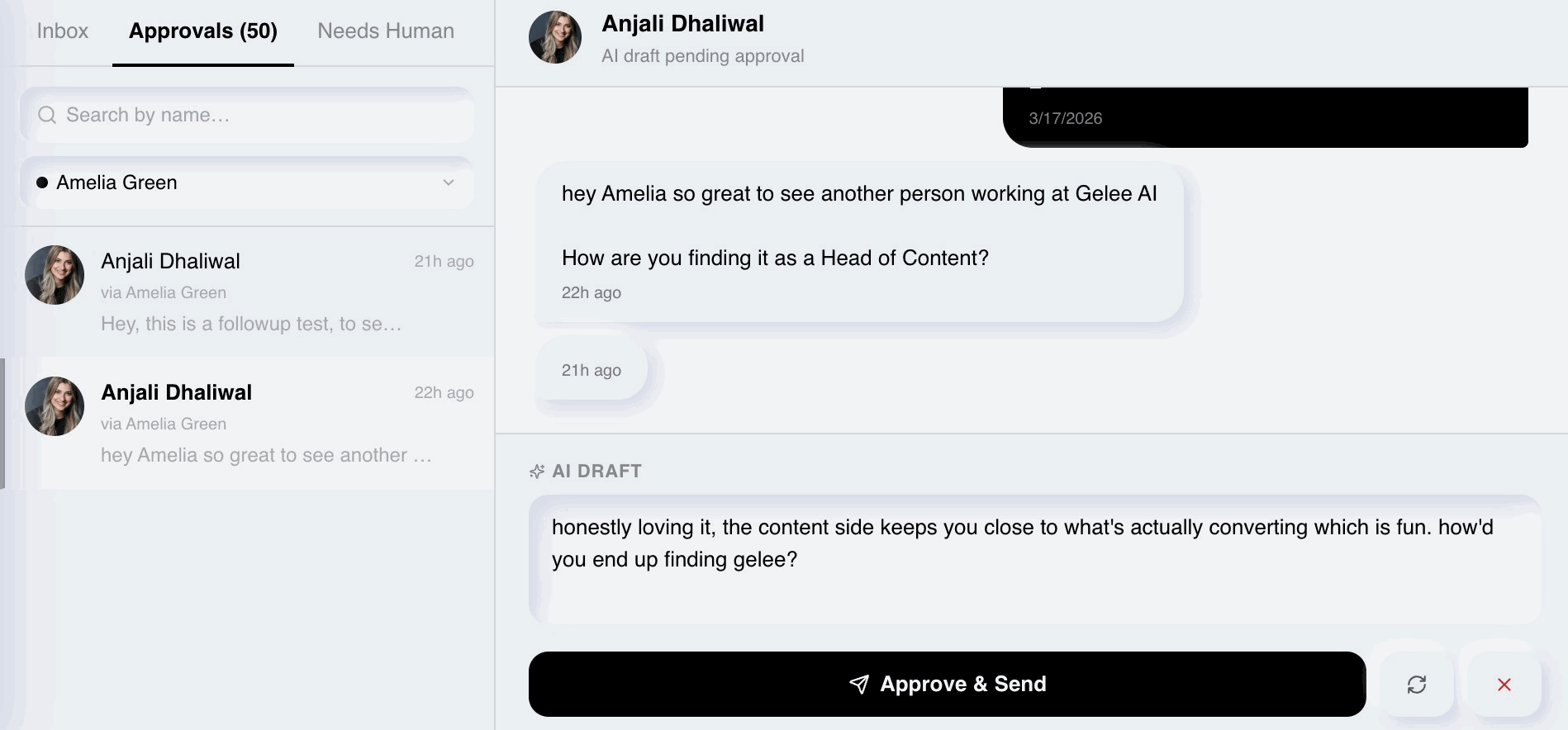The height and width of the screenshot is (730, 1568).
Task: Click the black 3/17/2026 message bubble
Action: point(1265,118)
